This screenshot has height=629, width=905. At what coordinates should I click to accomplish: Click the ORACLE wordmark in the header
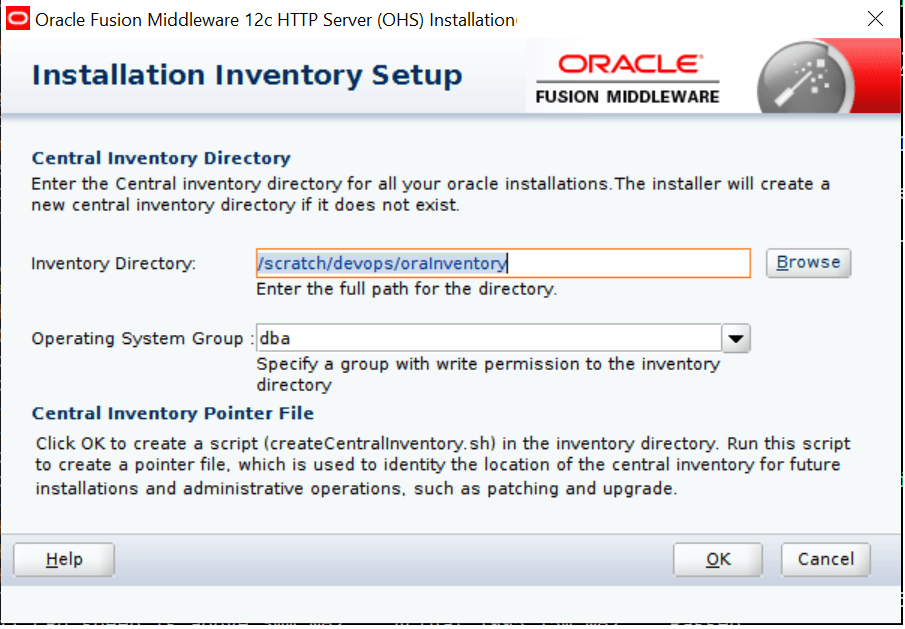point(625,65)
